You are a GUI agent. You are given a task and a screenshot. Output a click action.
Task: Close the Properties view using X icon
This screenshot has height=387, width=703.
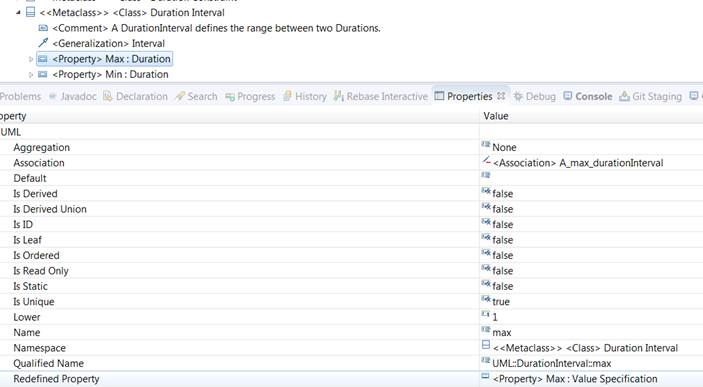point(501,96)
